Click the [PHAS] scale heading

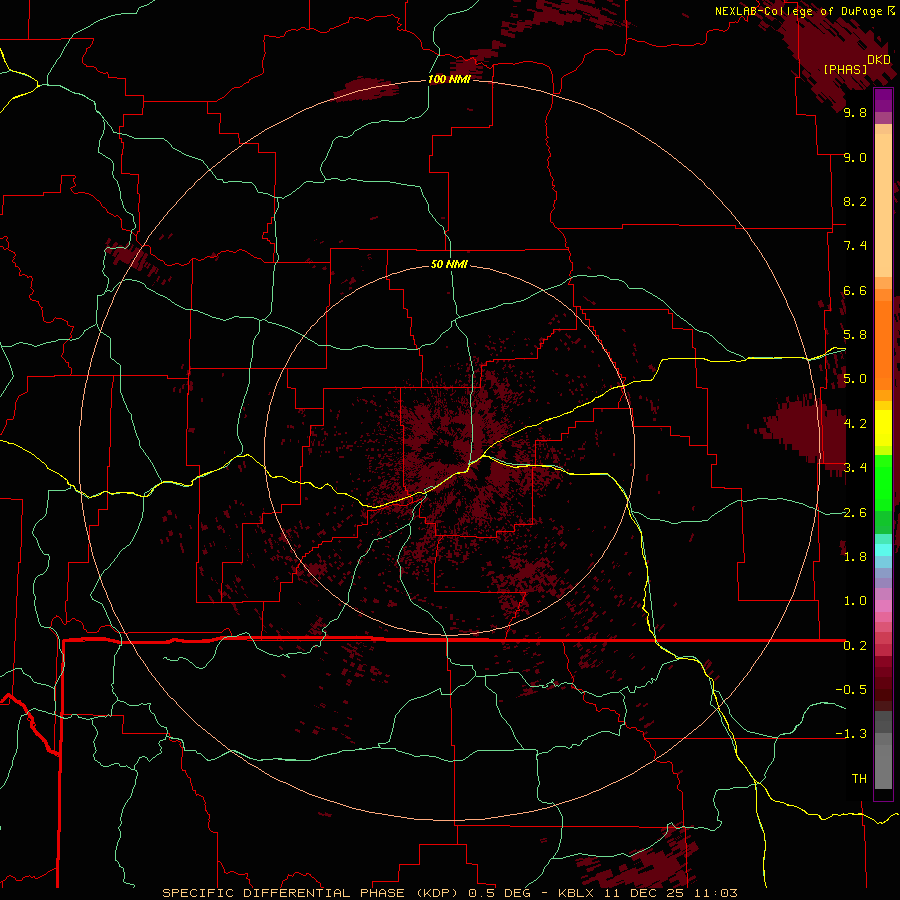tap(845, 69)
